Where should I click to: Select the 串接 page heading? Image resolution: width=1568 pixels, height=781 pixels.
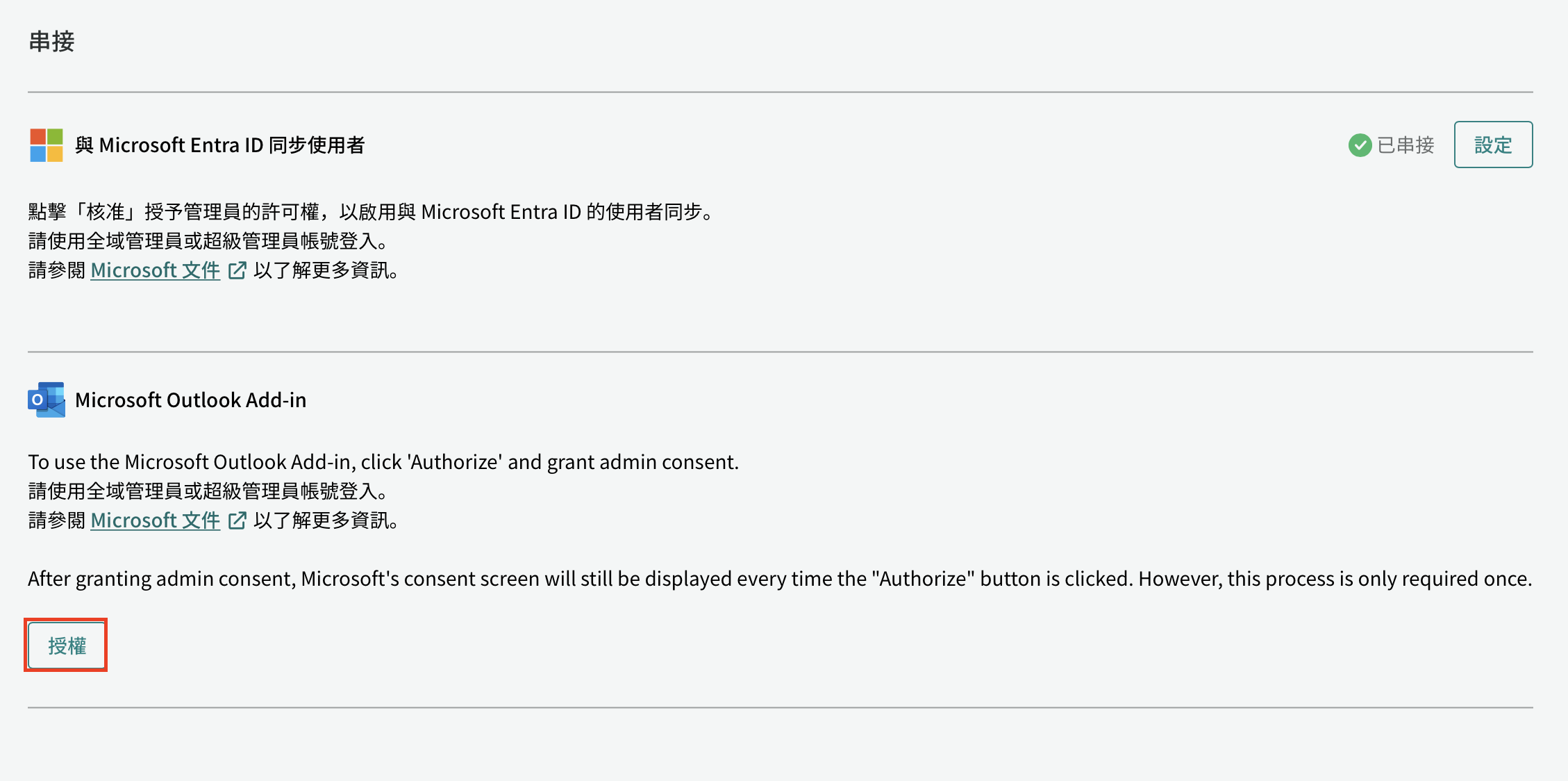point(51,41)
